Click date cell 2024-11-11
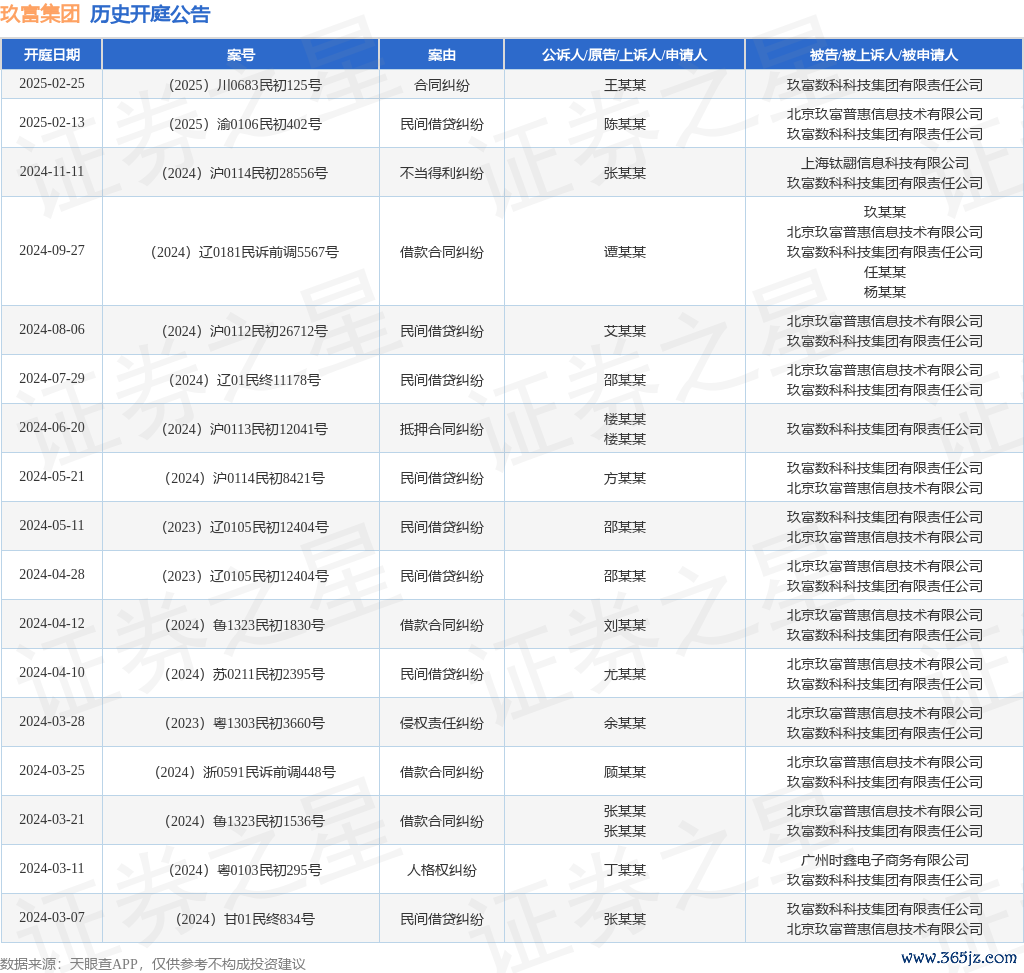The width and height of the screenshot is (1024, 973). (52, 172)
